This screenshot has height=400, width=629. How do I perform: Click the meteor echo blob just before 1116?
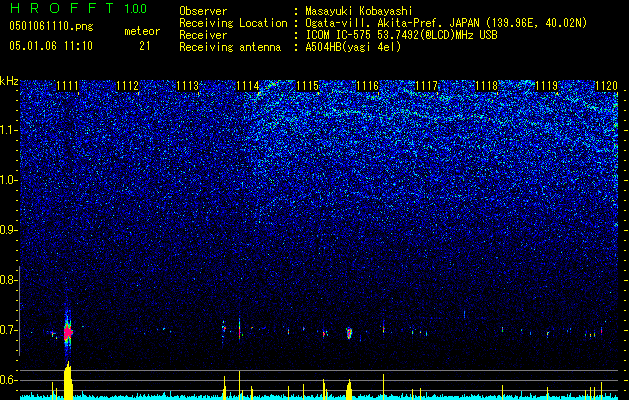click(x=349, y=333)
